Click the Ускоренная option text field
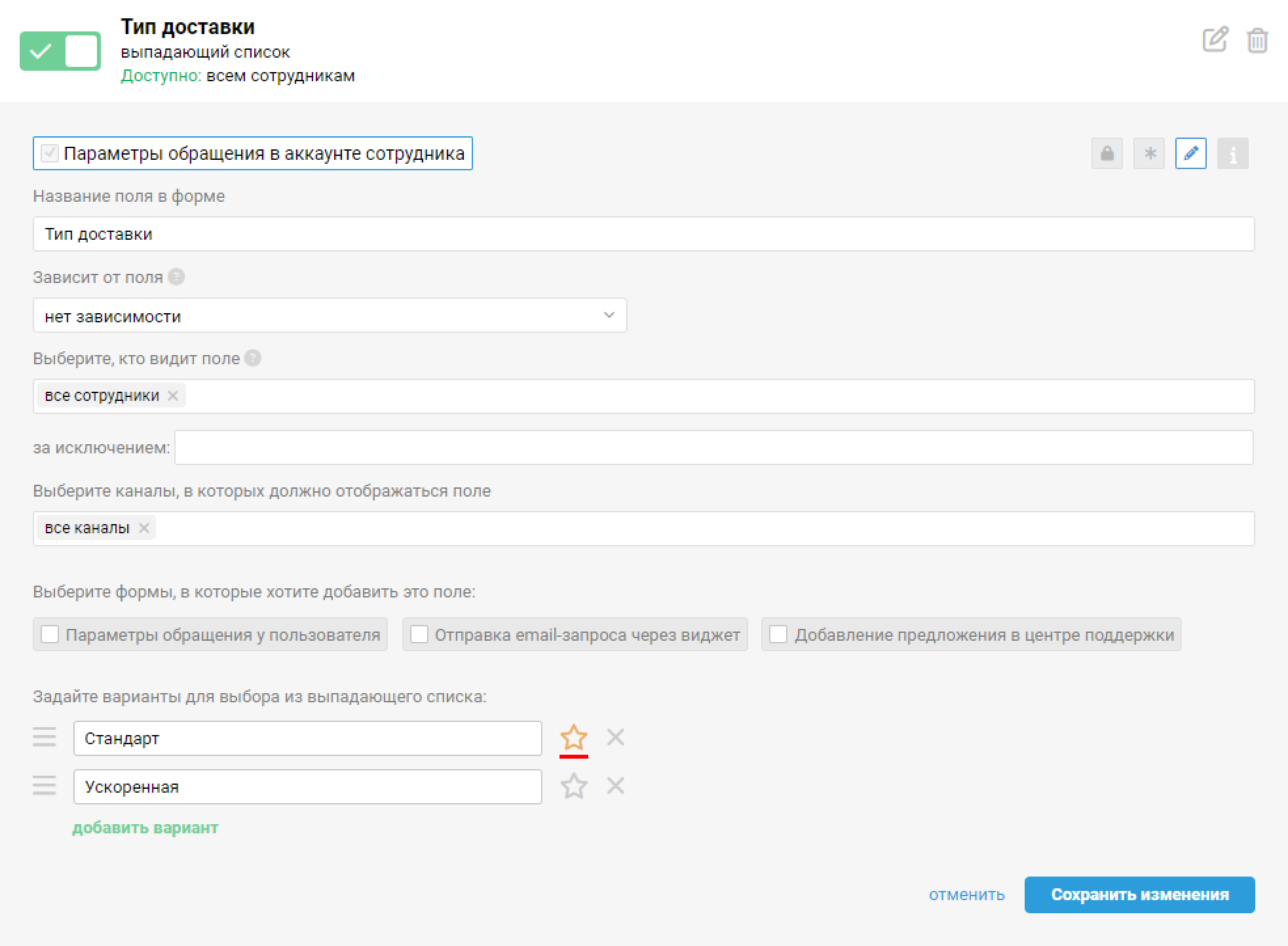 pyautogui.click(x=308, y=787)
